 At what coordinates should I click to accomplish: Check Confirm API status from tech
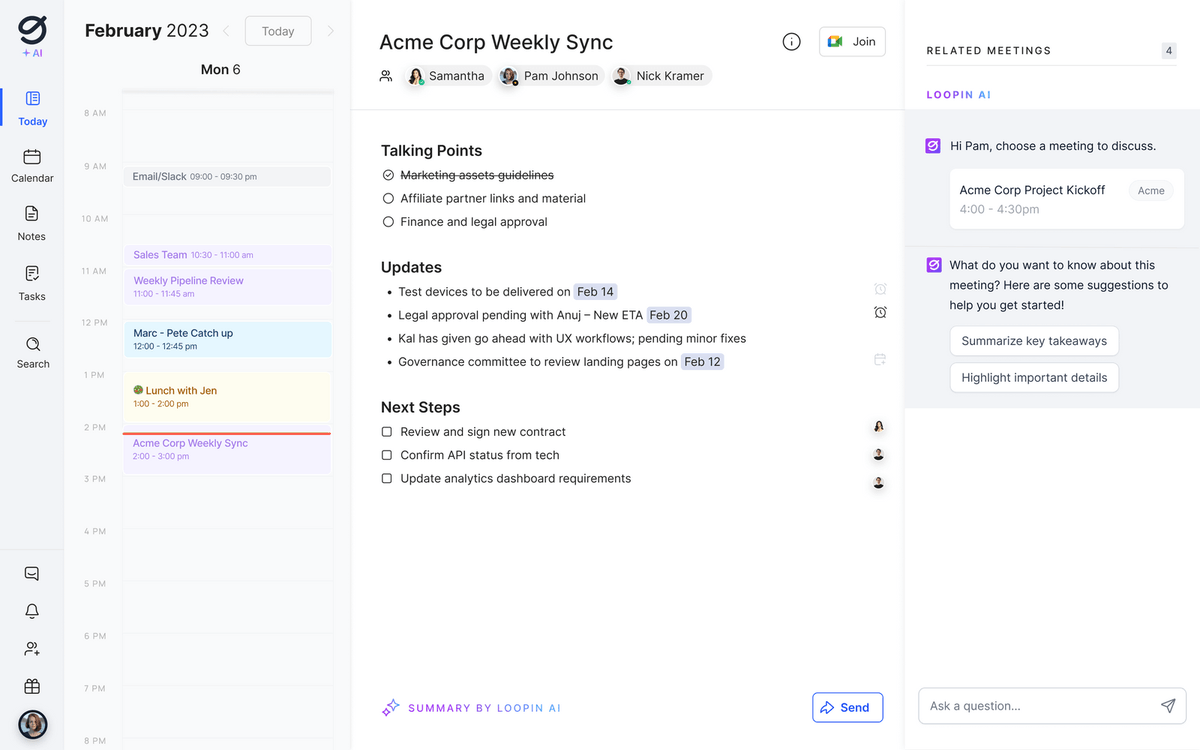(386, 454)
